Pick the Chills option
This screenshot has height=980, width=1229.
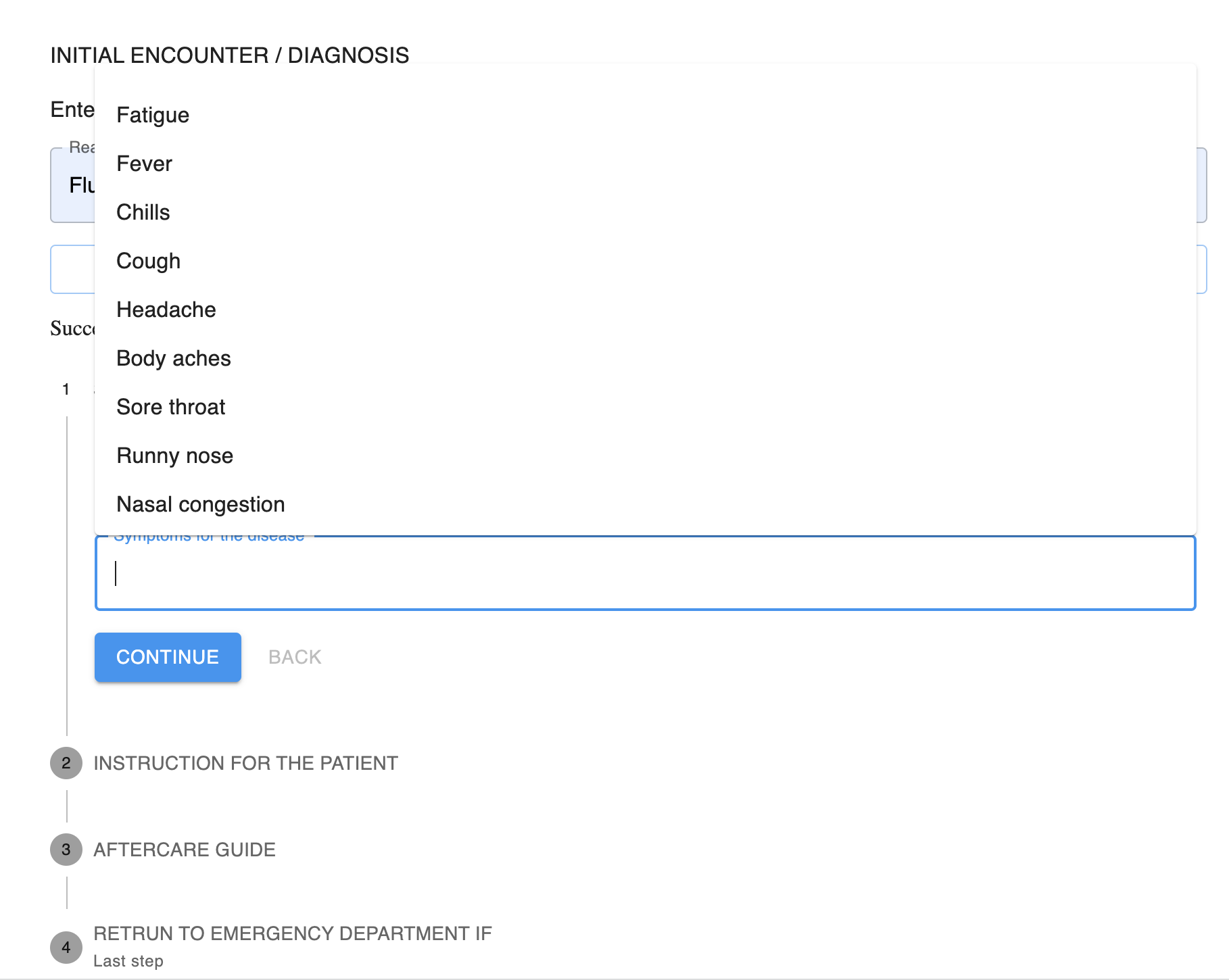[x=646, y=212]
